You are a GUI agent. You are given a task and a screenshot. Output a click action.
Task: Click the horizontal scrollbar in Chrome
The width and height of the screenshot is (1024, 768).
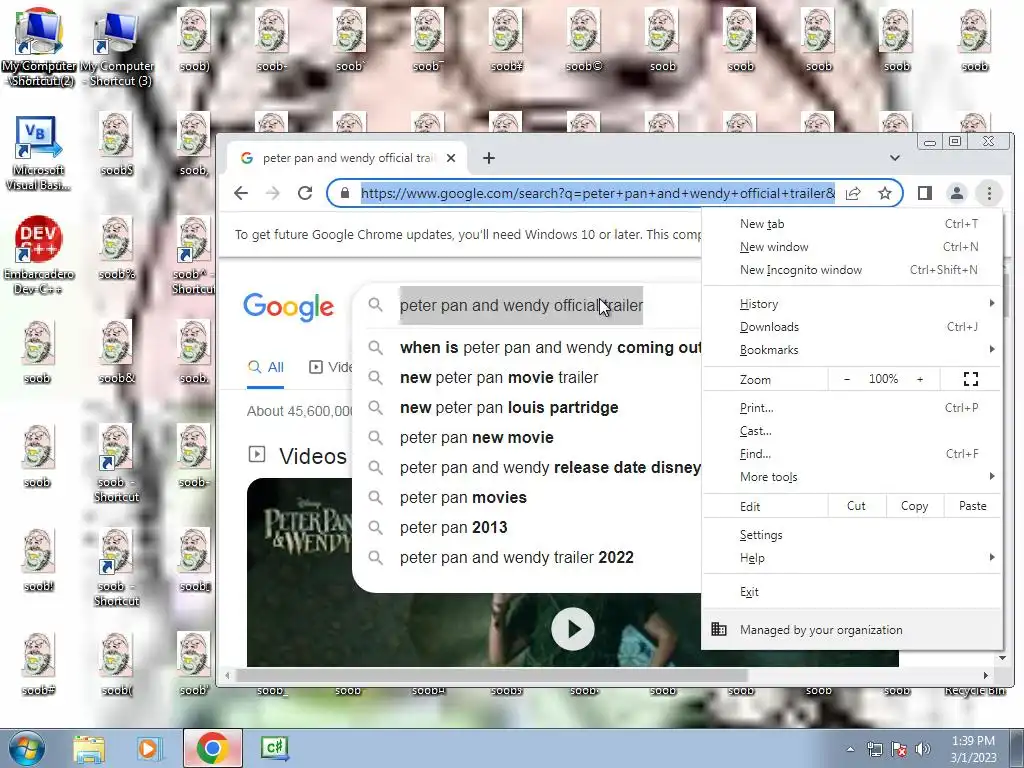pyautogui.click(x=491, y=675)
